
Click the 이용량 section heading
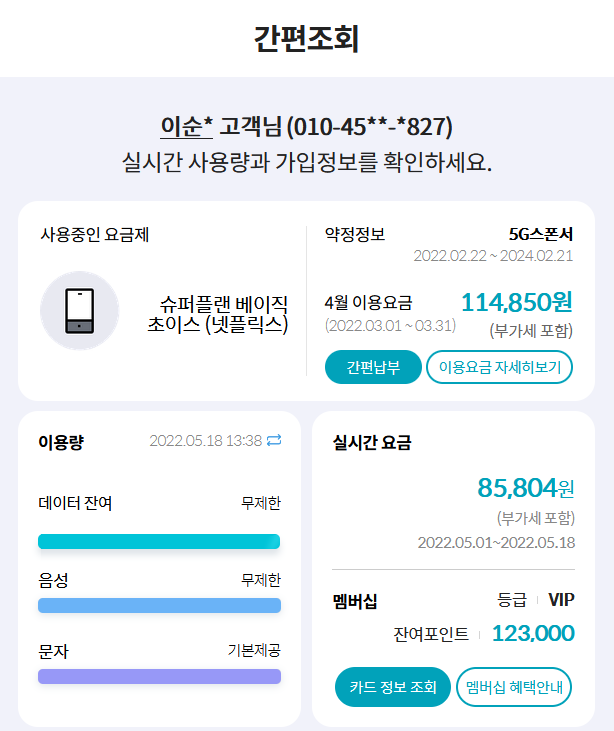(x=61, y=442)
